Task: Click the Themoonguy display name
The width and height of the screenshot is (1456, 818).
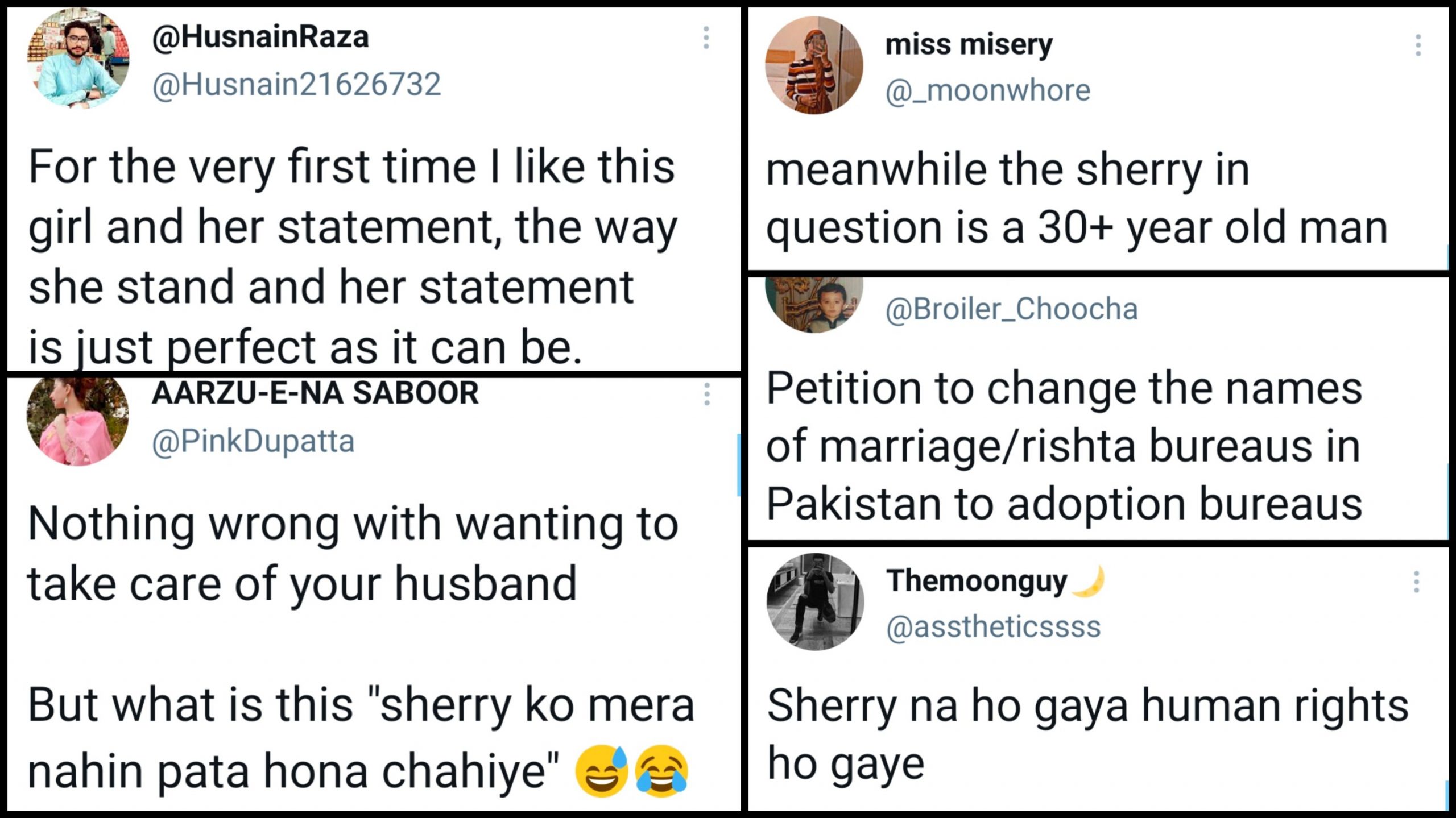Action: tap(977, 581)
